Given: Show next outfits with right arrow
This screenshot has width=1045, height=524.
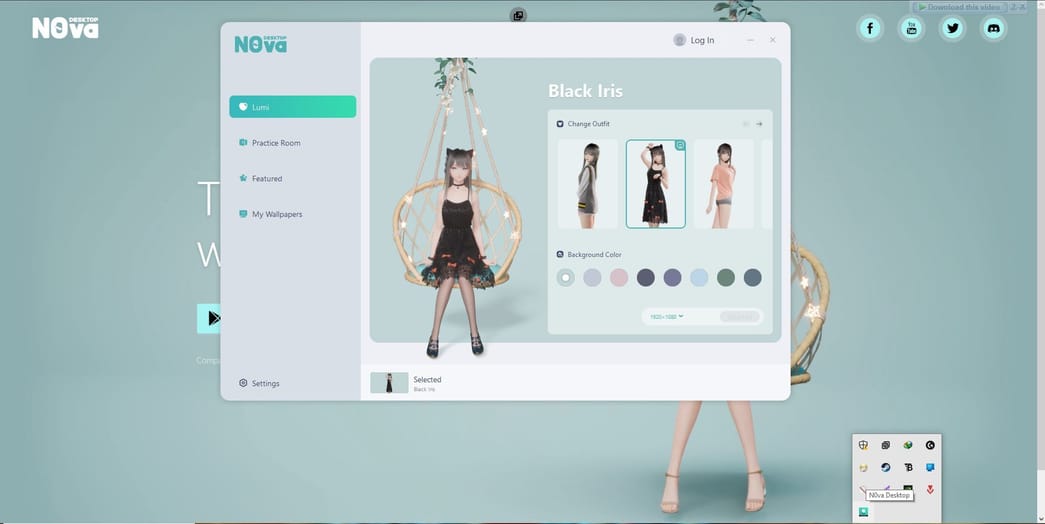Looking at the screenshot, I should (x=759, y=124).
